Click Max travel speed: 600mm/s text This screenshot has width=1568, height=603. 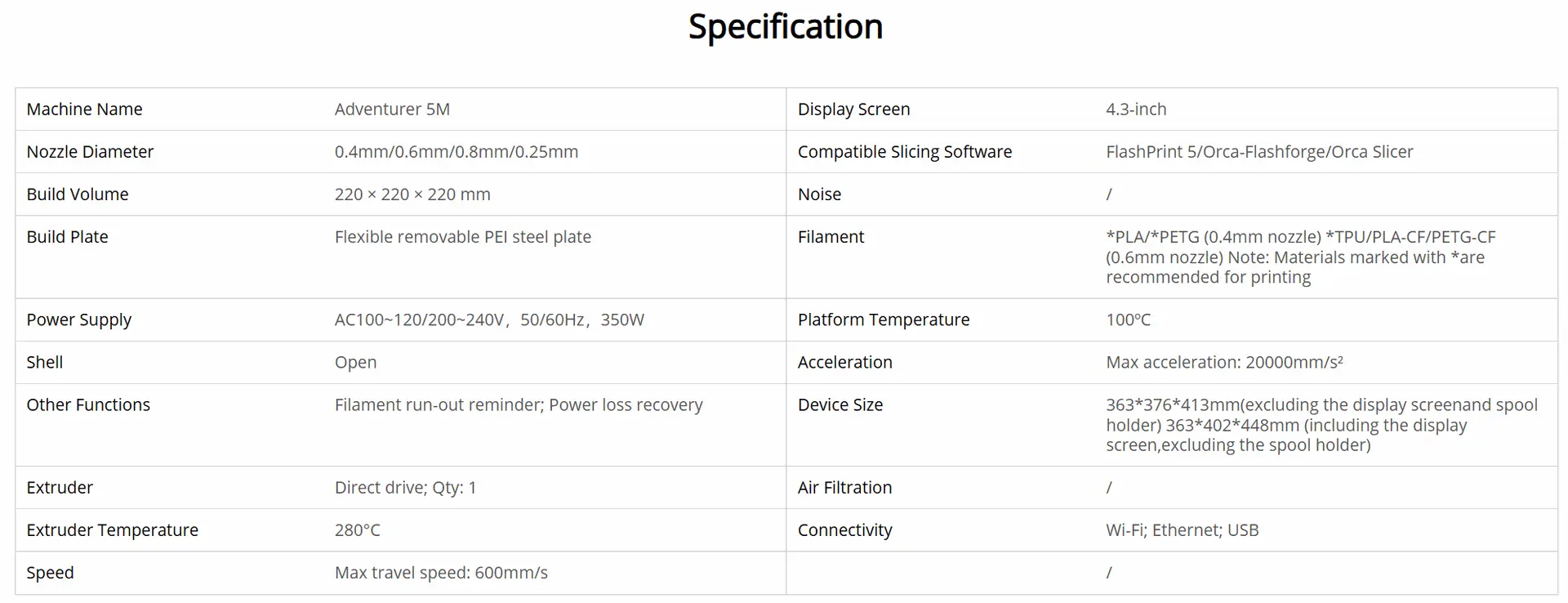point(441,573)
